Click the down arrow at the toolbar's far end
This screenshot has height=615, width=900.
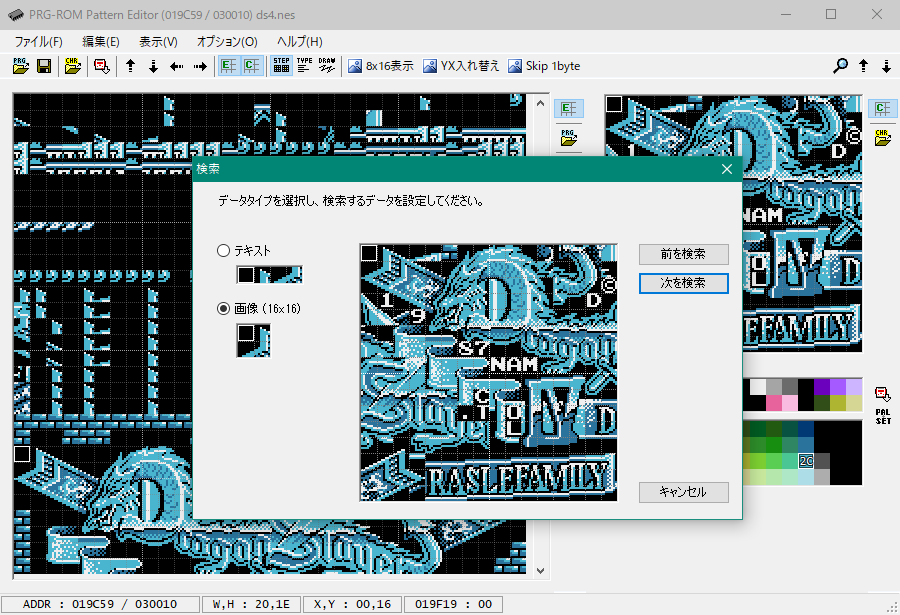pyautogui.click(x=886, y=66)
